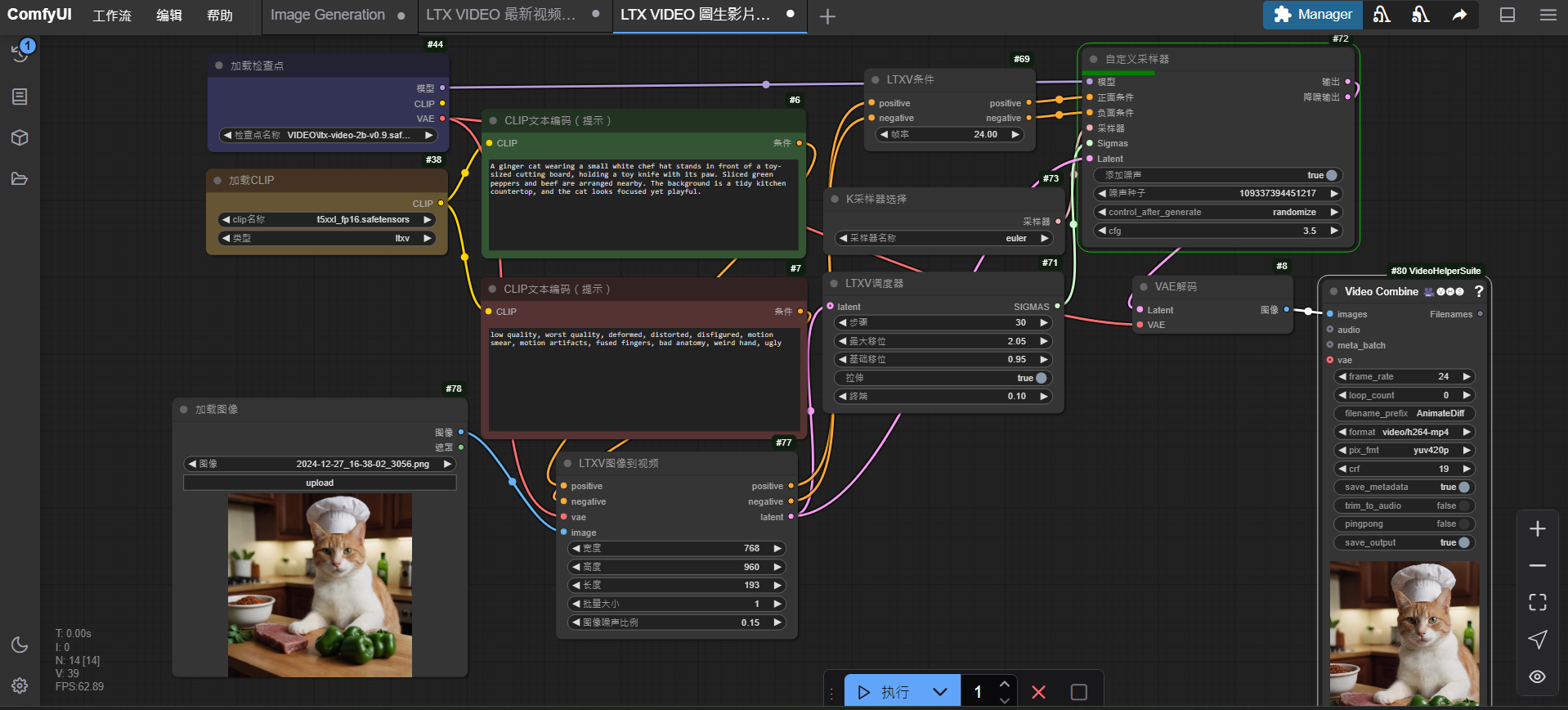1568x710 pixels.
Task: Click the 图像噪声比例 0.15 field
Action: [675, 622]
